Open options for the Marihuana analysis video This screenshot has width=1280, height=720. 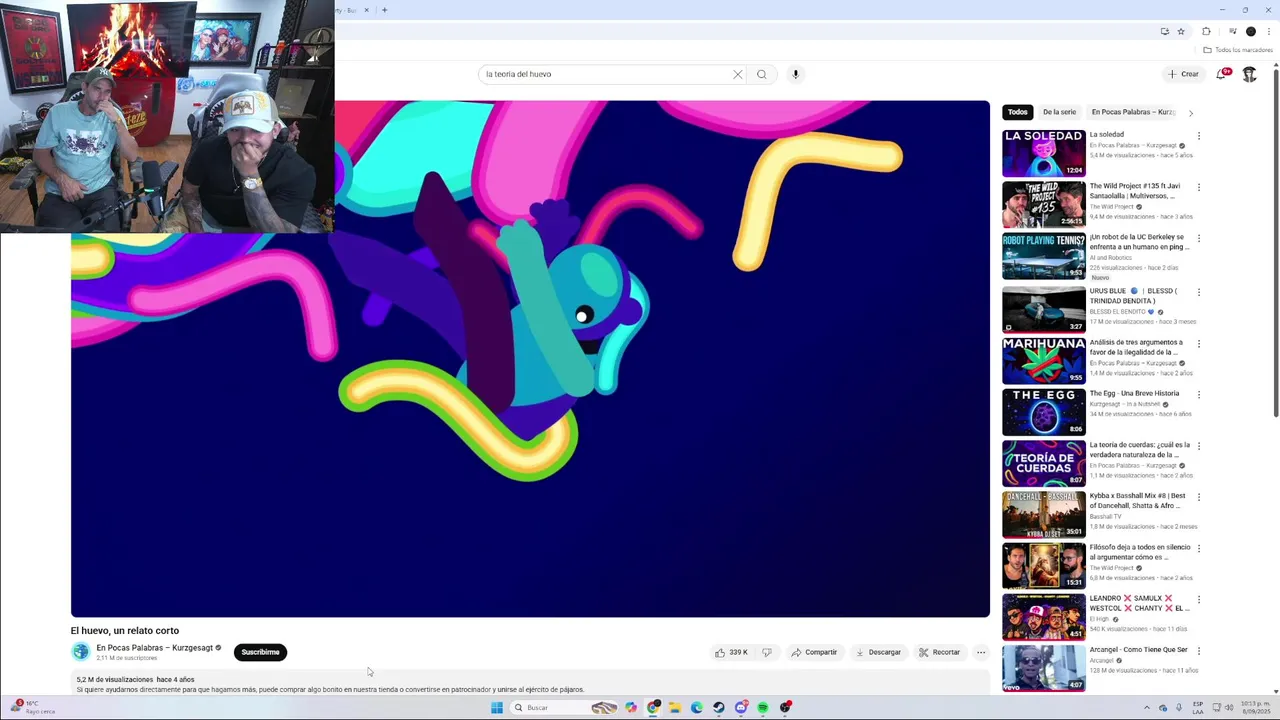click(x=1198, y=344)
